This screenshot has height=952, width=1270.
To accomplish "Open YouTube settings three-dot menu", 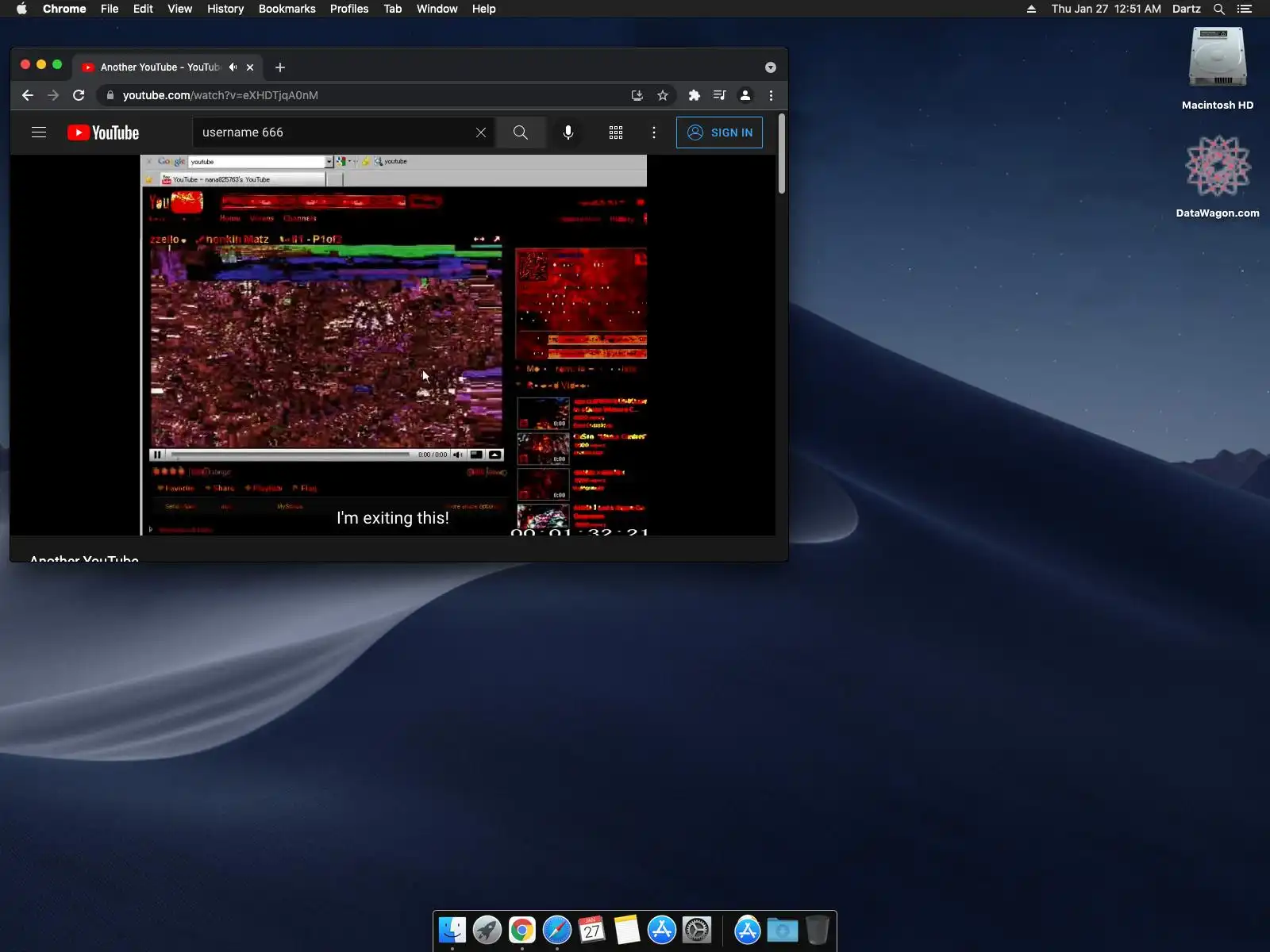I will point(654,132).
